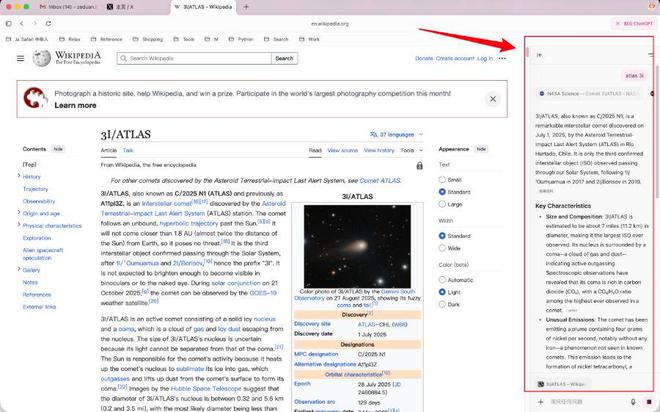Image resolution: width=660 pixels, height=412 pixels.
Task: Click the BEG ChatGPT extension button
Action: pyautogui.click(x=634, y=22)
